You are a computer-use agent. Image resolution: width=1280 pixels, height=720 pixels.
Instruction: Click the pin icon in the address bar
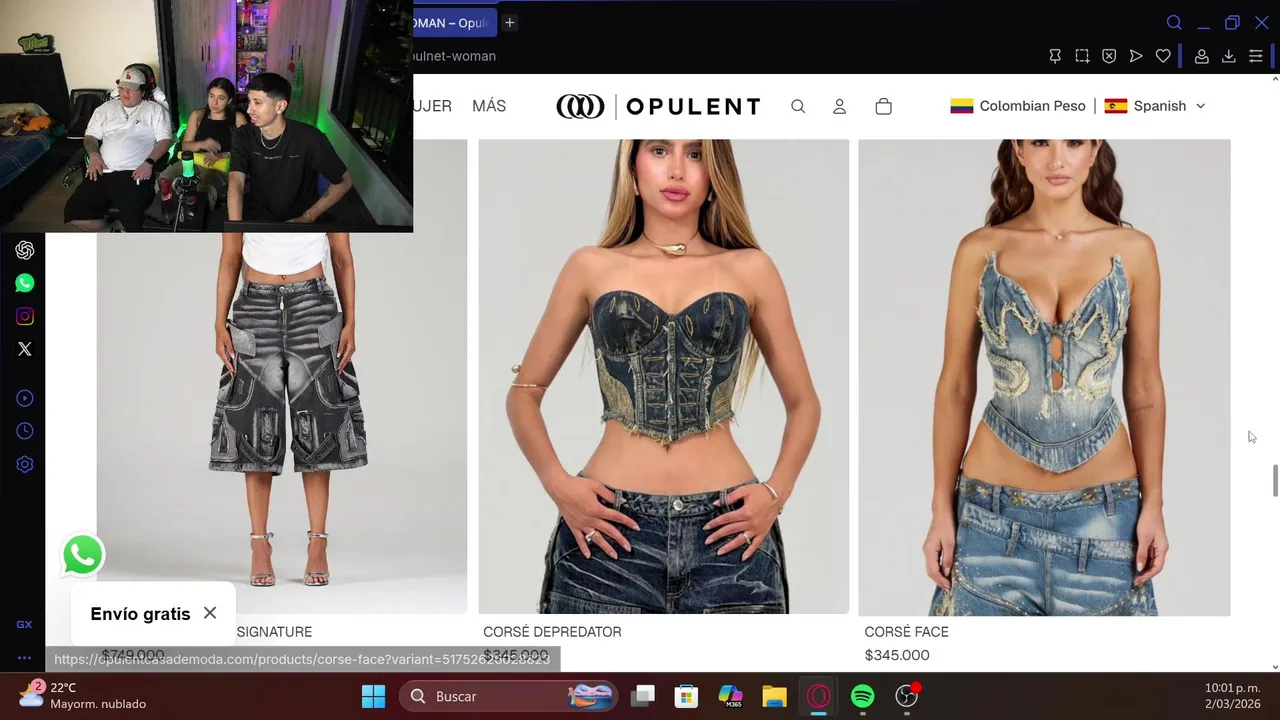click(1055, 56)
